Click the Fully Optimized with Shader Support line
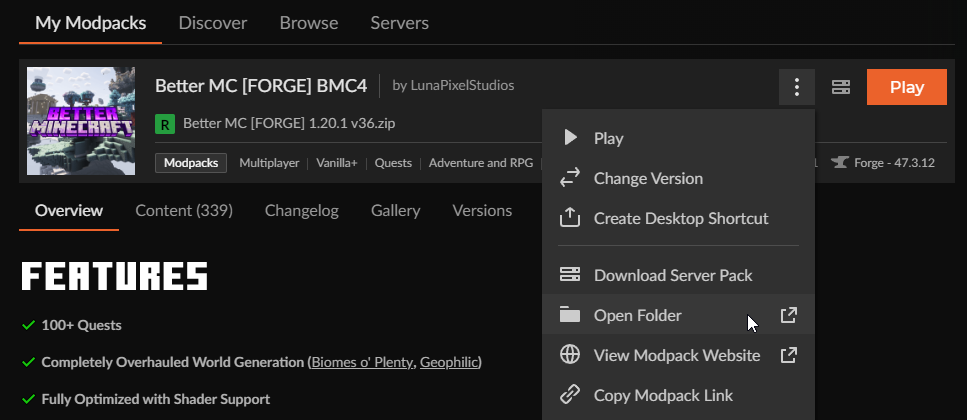Viewport: 967px width, 420px height. pyautogui.click(x=155, y=399)
